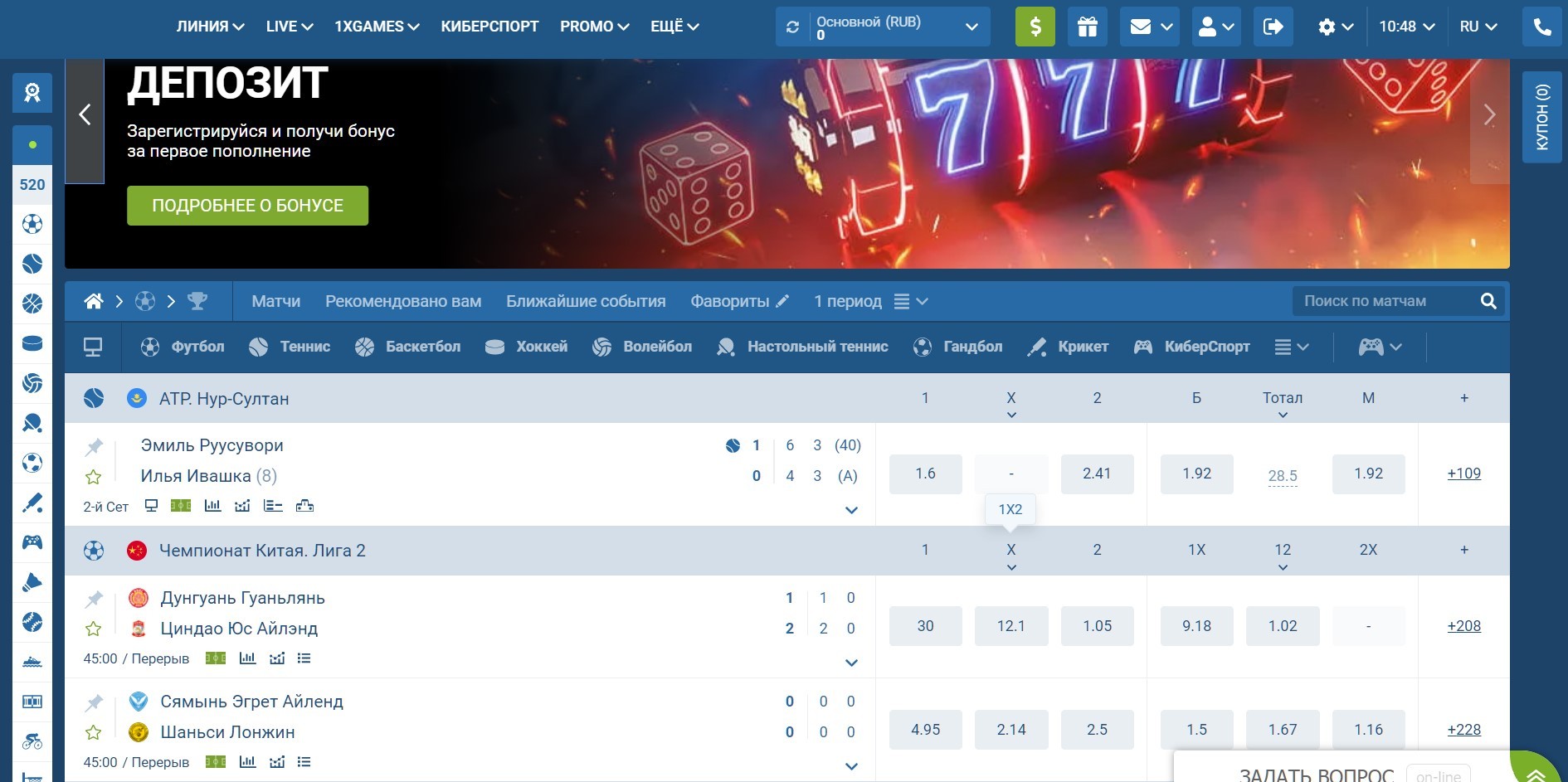Expand markets for Дунгуань Гуаньлянь match

pos(851,663)
